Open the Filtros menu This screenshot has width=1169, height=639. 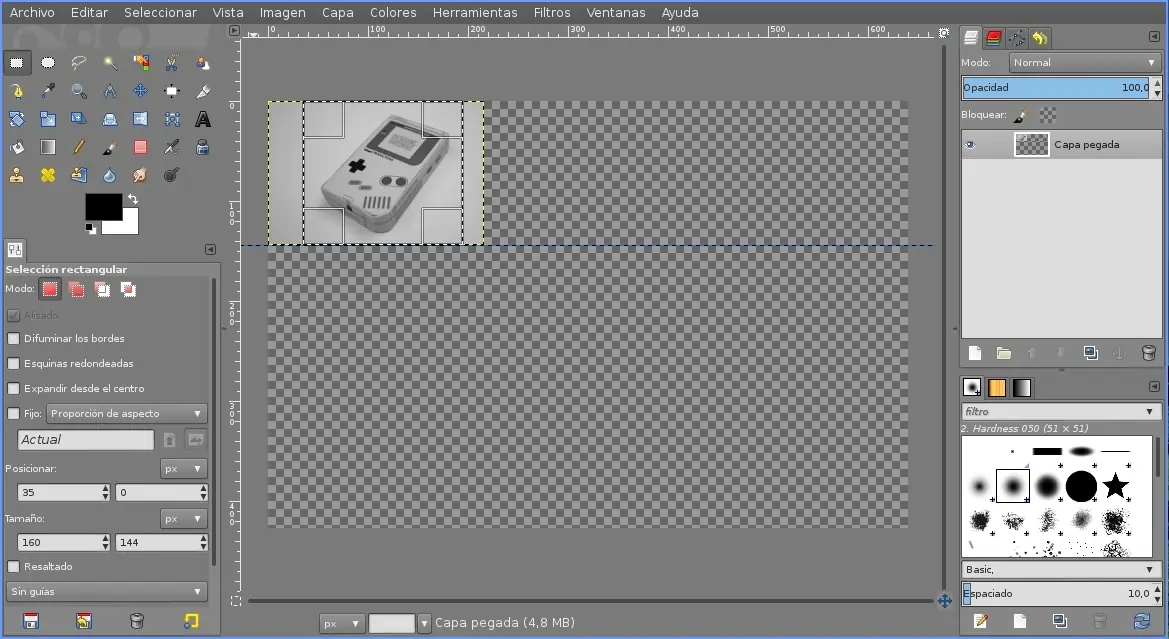click(551, 12)
